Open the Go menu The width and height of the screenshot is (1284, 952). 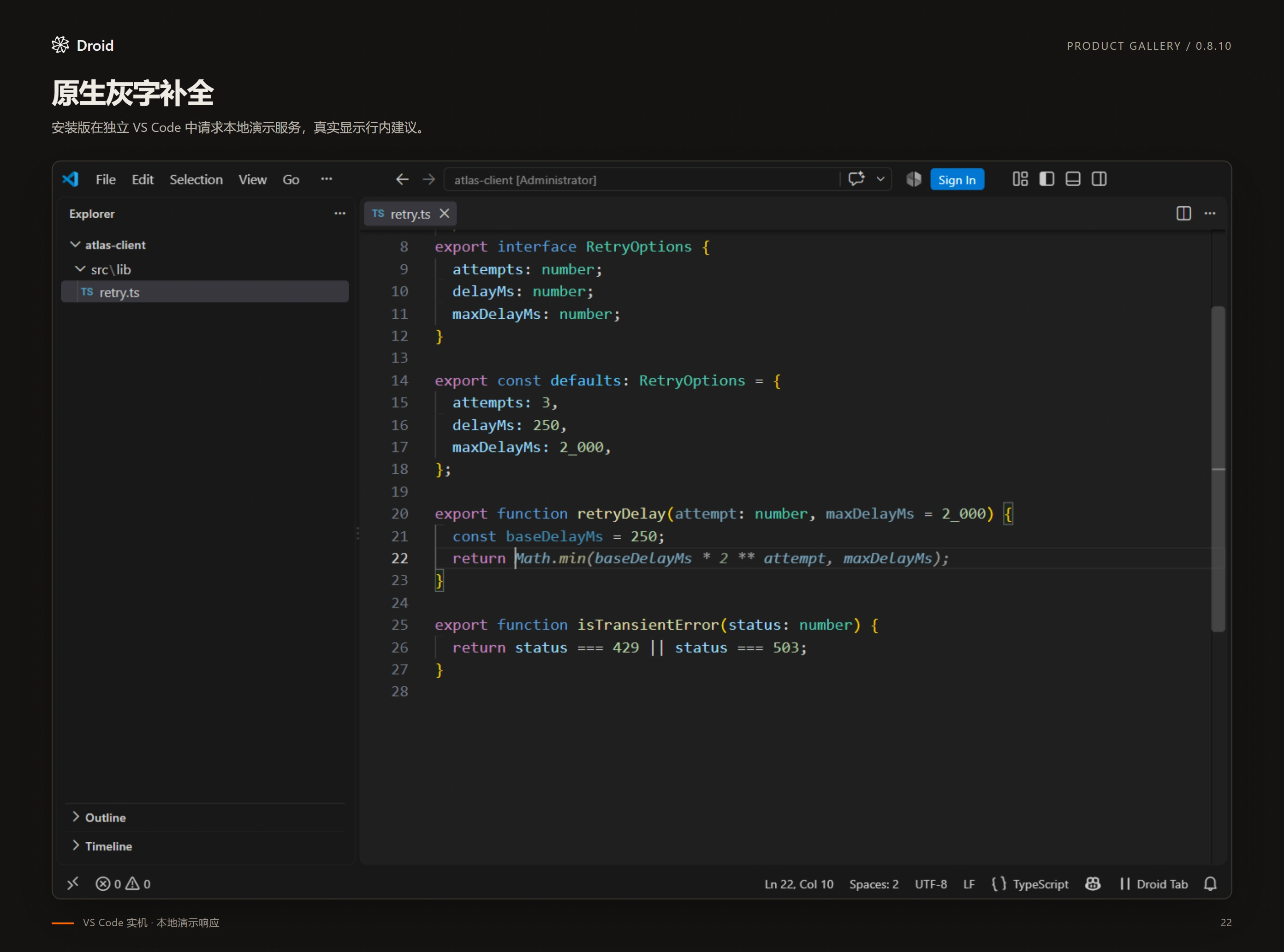pos(291,180)
